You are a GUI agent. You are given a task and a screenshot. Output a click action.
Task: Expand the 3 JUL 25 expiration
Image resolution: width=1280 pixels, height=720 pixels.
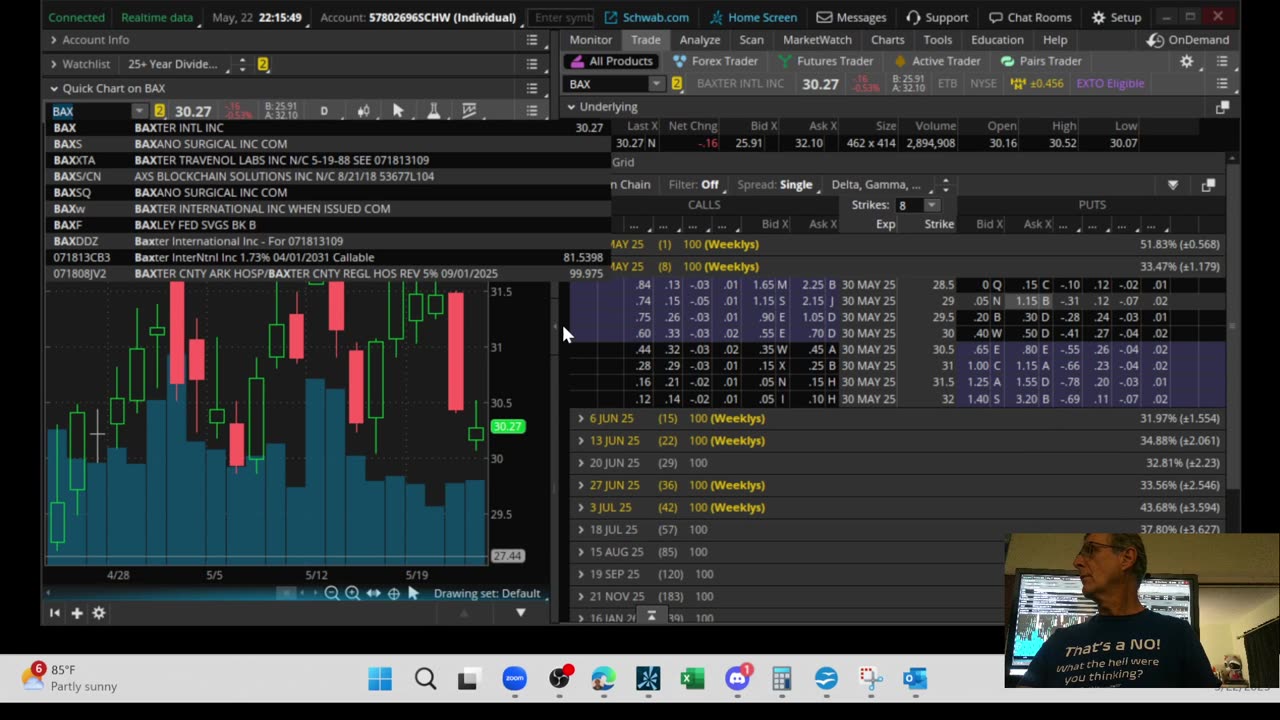pyautogui.click(x=581, y=507)
